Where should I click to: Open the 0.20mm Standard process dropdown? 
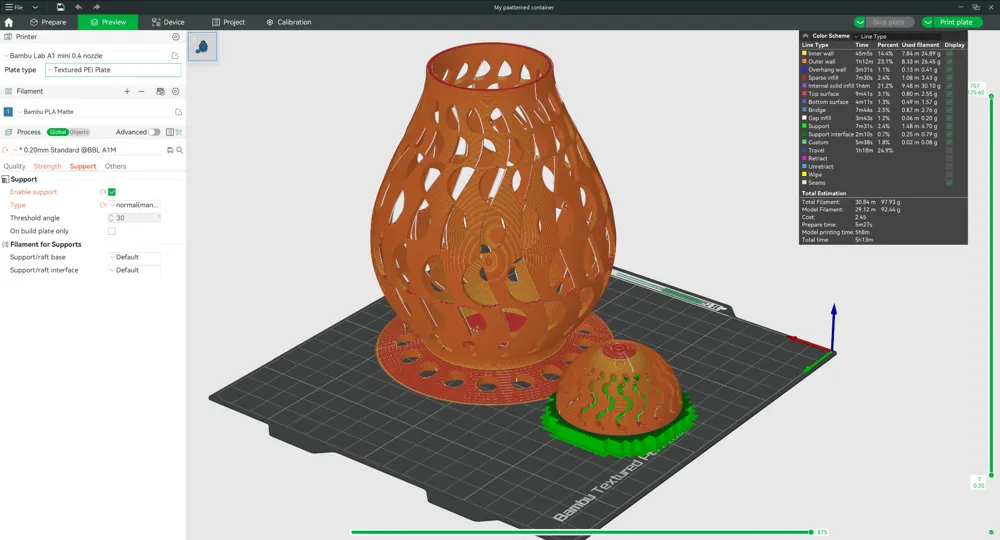click(88, 150)
